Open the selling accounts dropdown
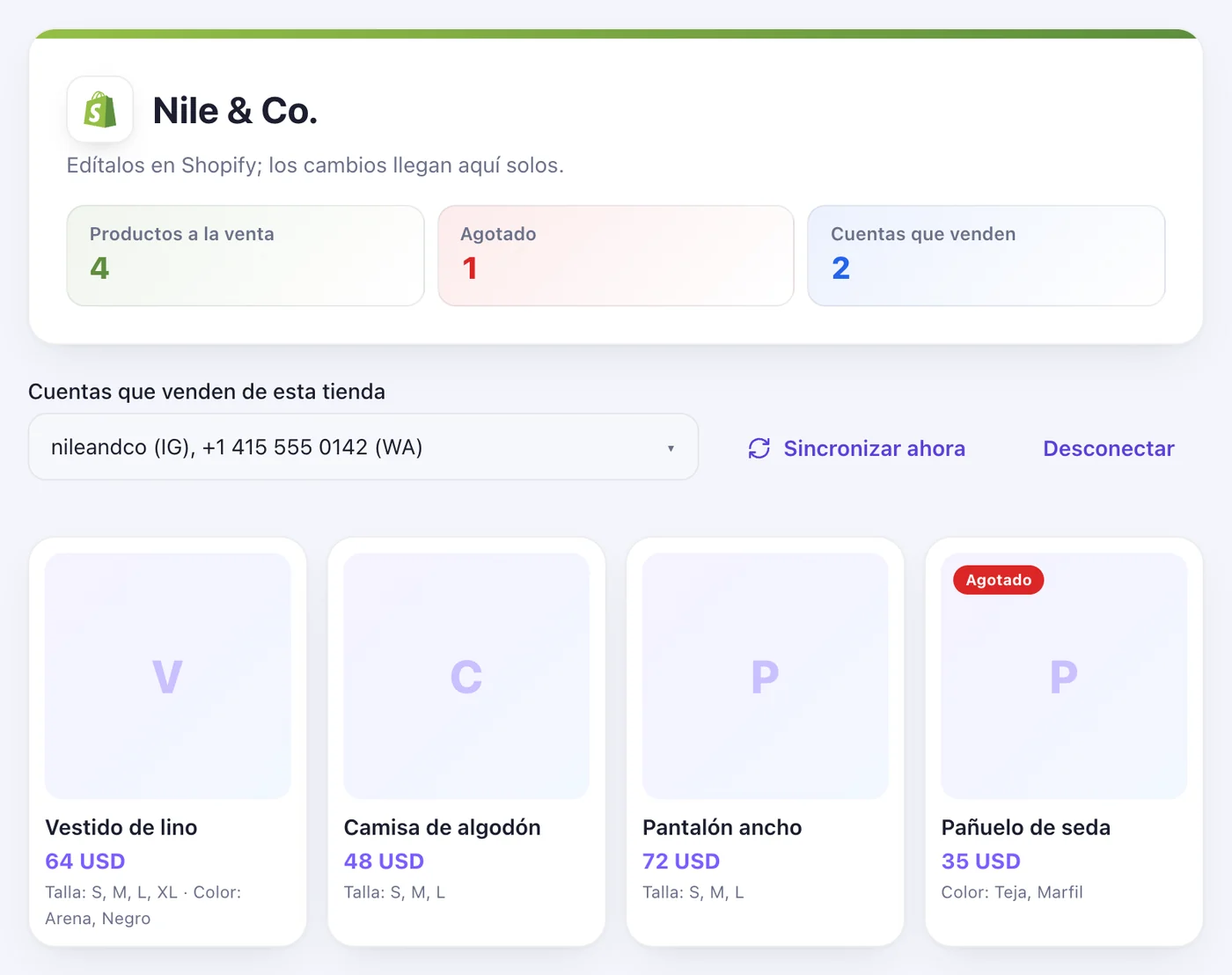 363,447
